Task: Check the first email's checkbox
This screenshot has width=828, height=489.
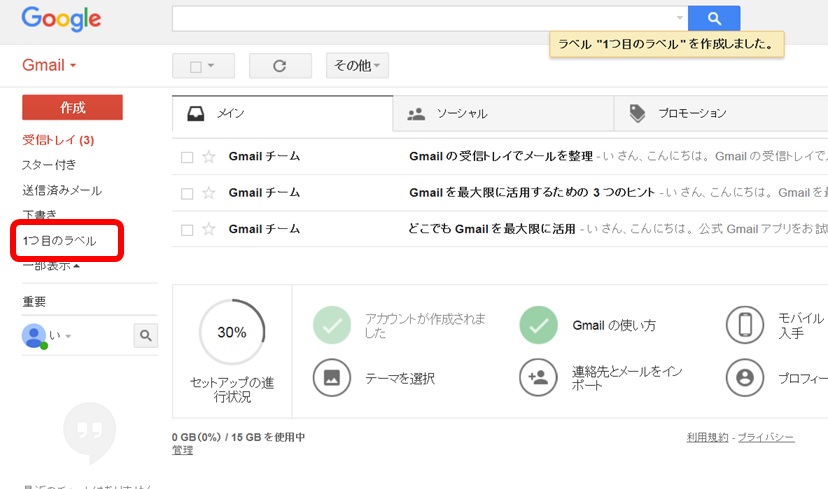Action: (187, 157)
